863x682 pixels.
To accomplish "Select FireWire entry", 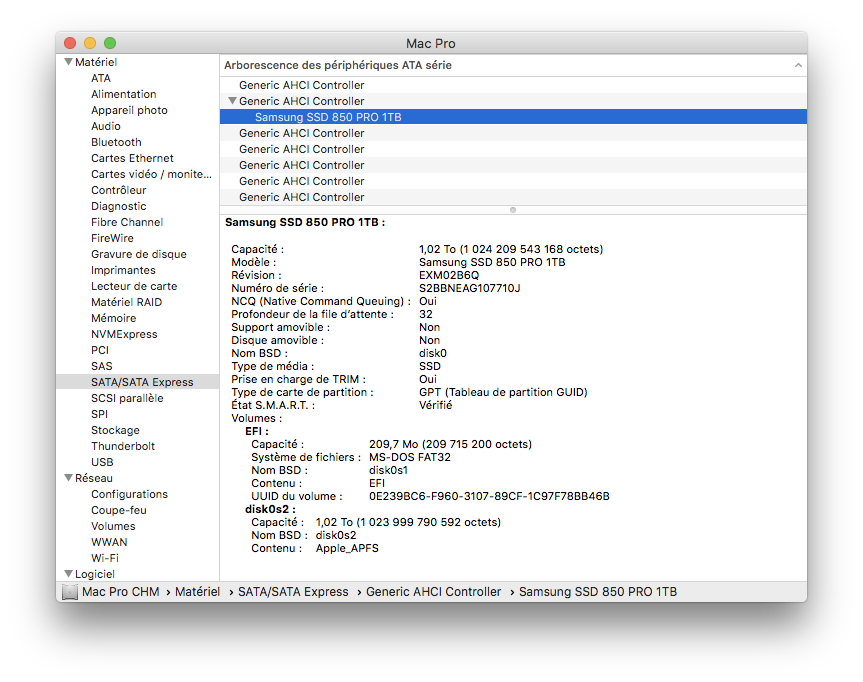I will [x=112, y=238].
